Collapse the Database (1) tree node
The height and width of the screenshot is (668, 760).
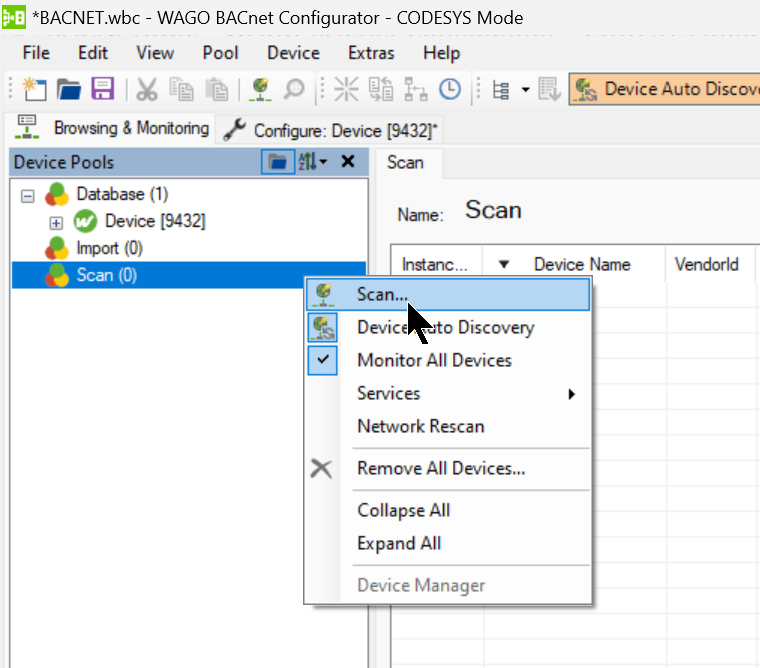coord(28,196)
